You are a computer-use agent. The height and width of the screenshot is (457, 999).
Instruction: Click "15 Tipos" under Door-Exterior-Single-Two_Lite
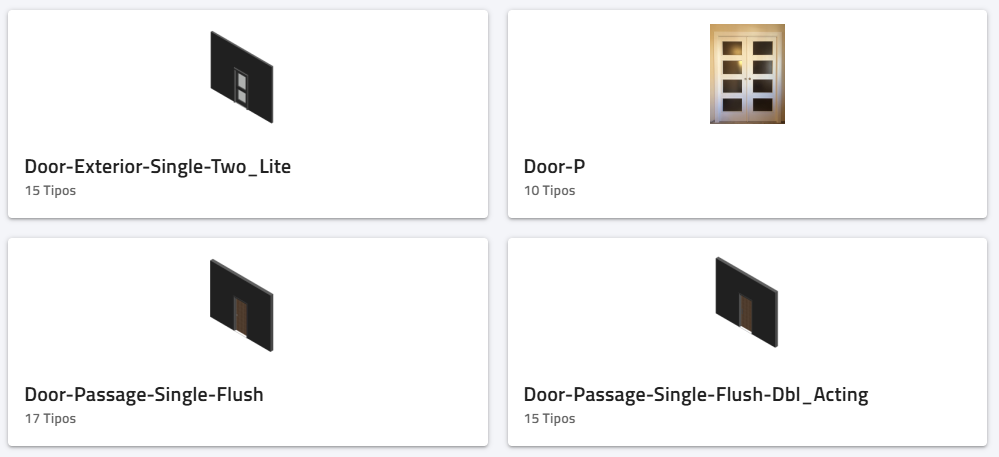50,190
